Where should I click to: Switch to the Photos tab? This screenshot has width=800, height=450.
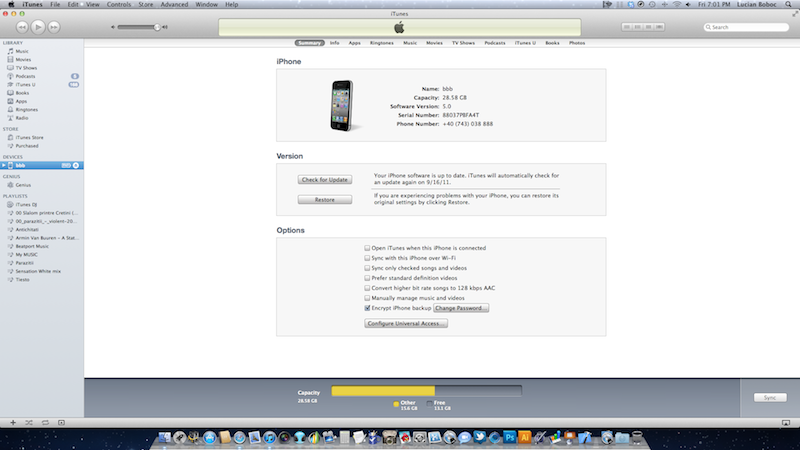click(577, 43)
